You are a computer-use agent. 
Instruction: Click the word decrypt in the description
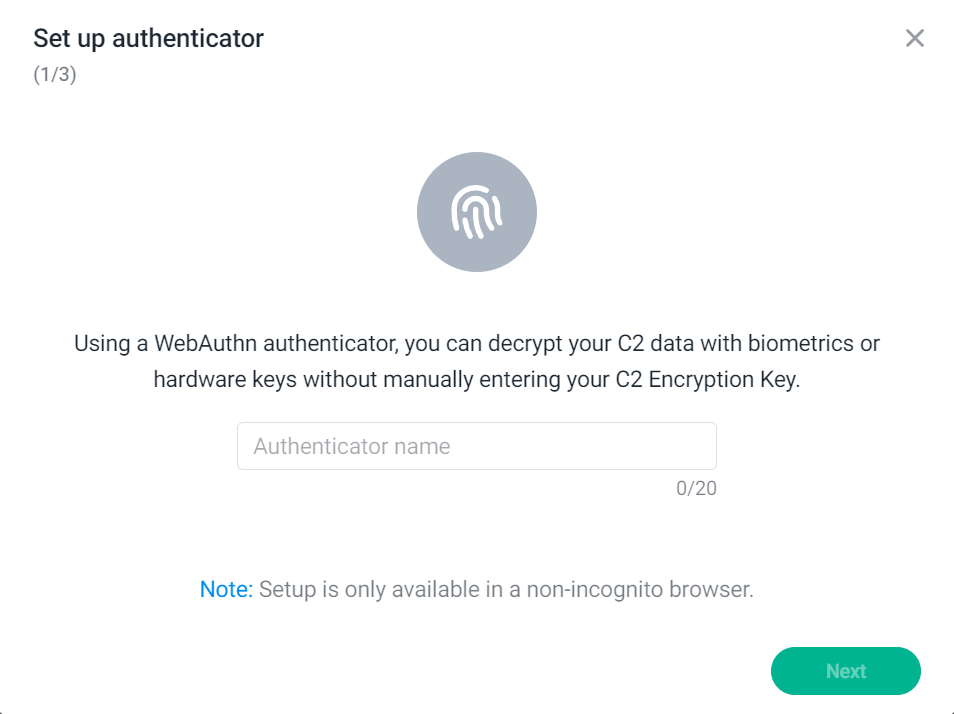tap(525, 344)
